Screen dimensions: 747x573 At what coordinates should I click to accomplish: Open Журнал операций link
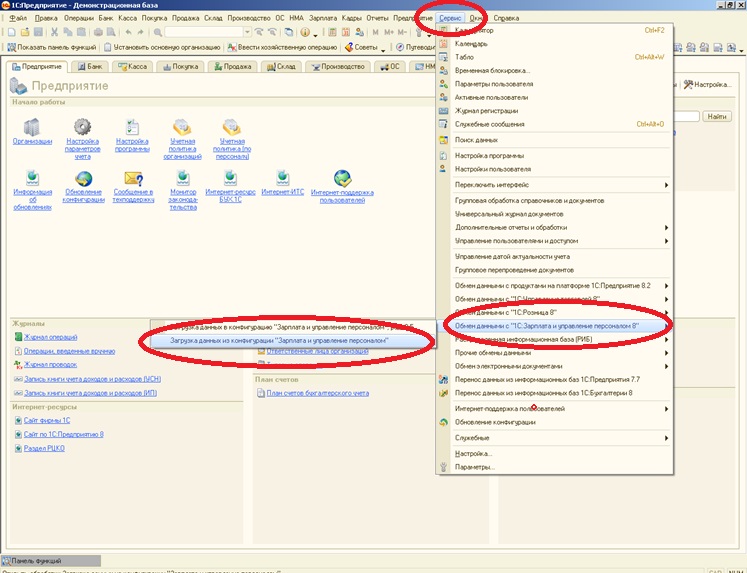point(50,337)
